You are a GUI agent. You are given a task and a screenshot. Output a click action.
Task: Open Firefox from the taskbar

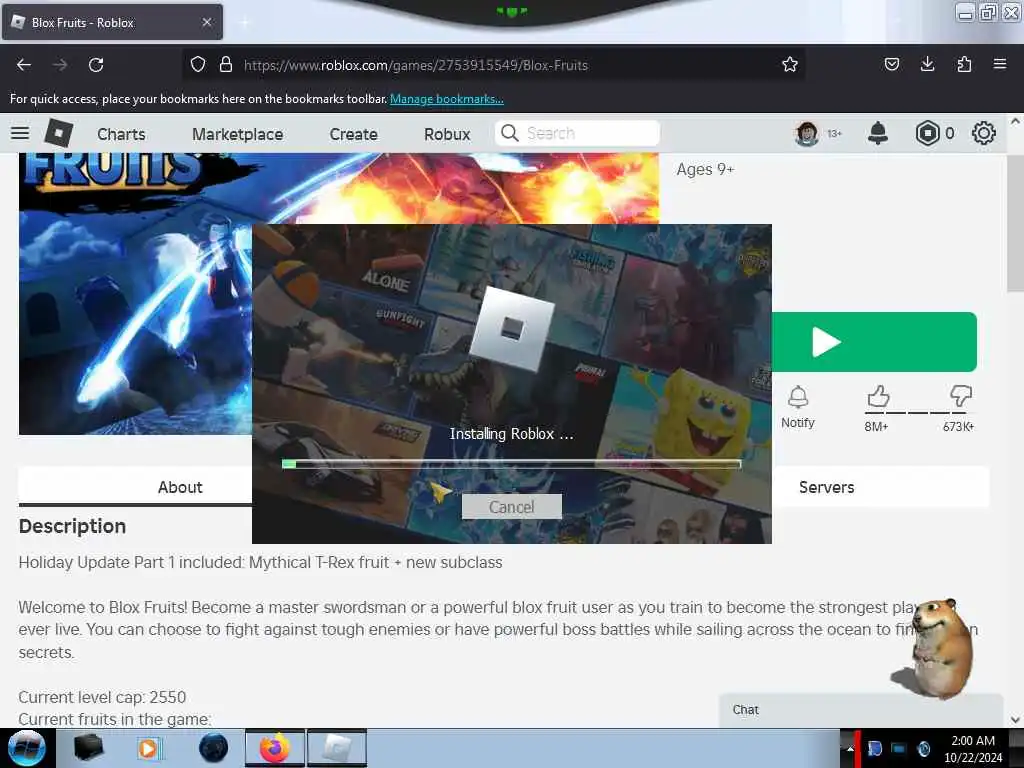[x=275, y=748]
